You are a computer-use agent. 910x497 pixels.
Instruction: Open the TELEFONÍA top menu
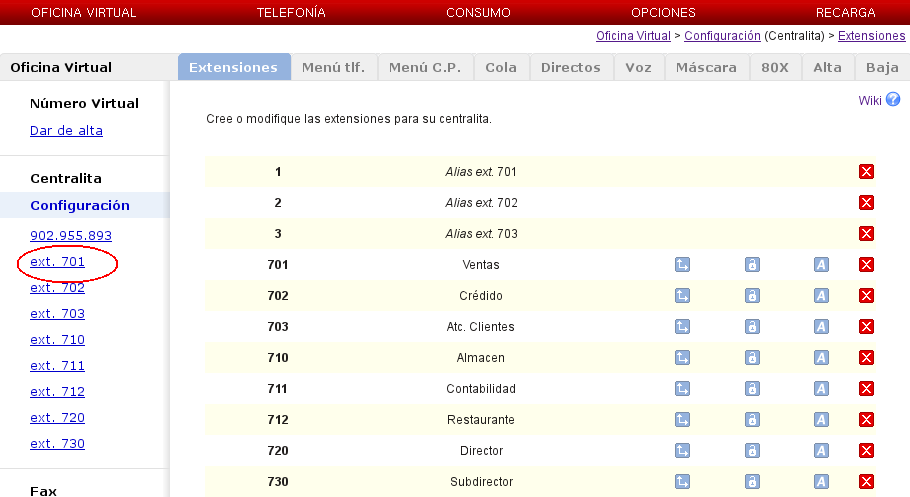click(291, 13)
